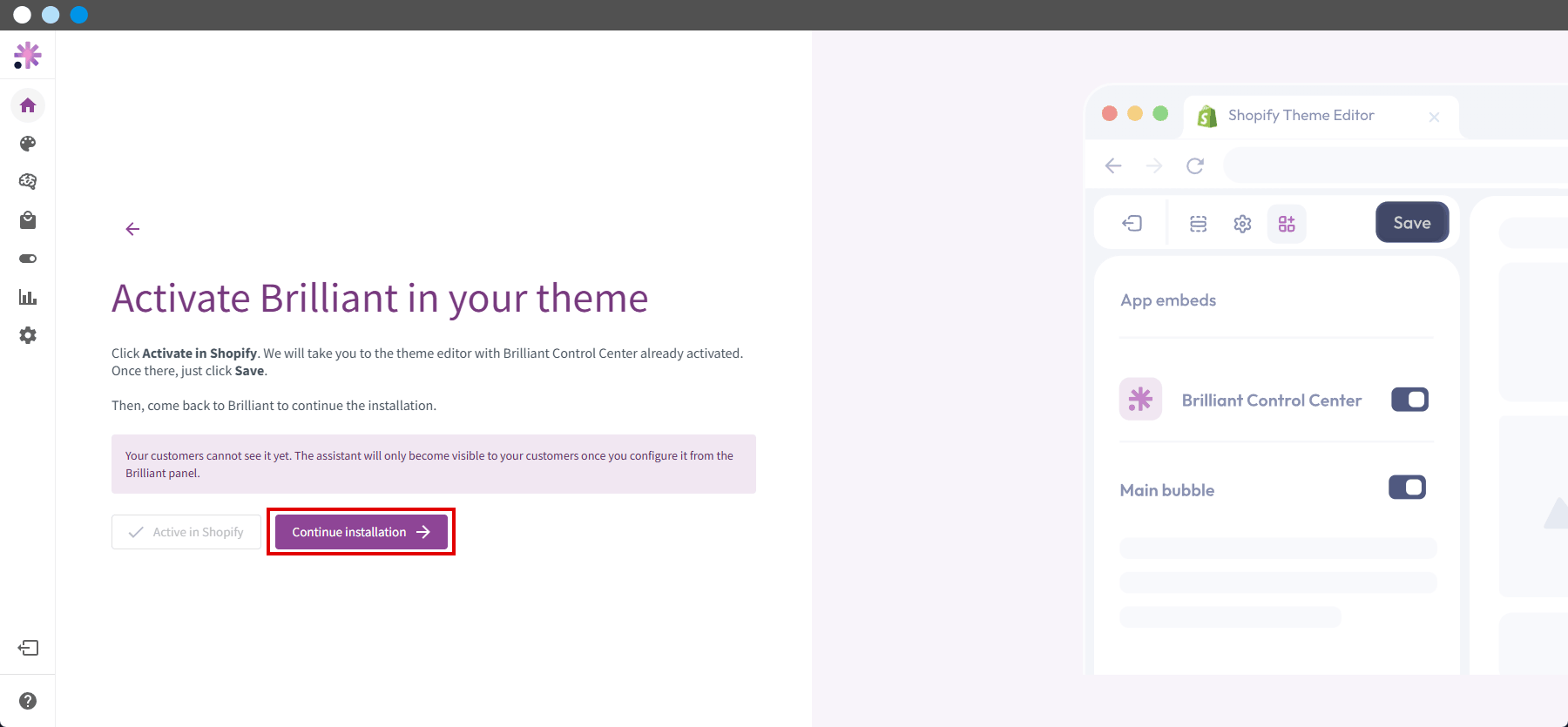Click the Brilliant Control Center app icon
This screenshot has height=727, width=1568.
[1140, 399]
